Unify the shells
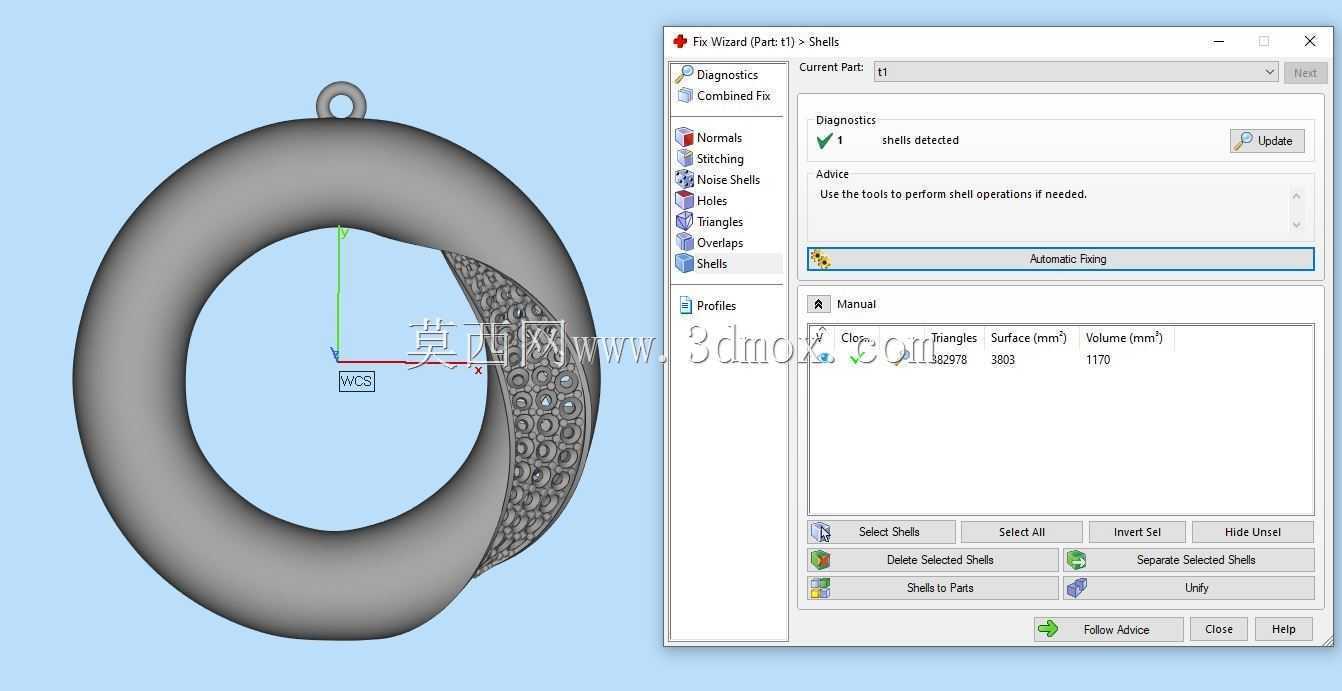This screenshot has width=1342, height=691. coord(1189,588)
